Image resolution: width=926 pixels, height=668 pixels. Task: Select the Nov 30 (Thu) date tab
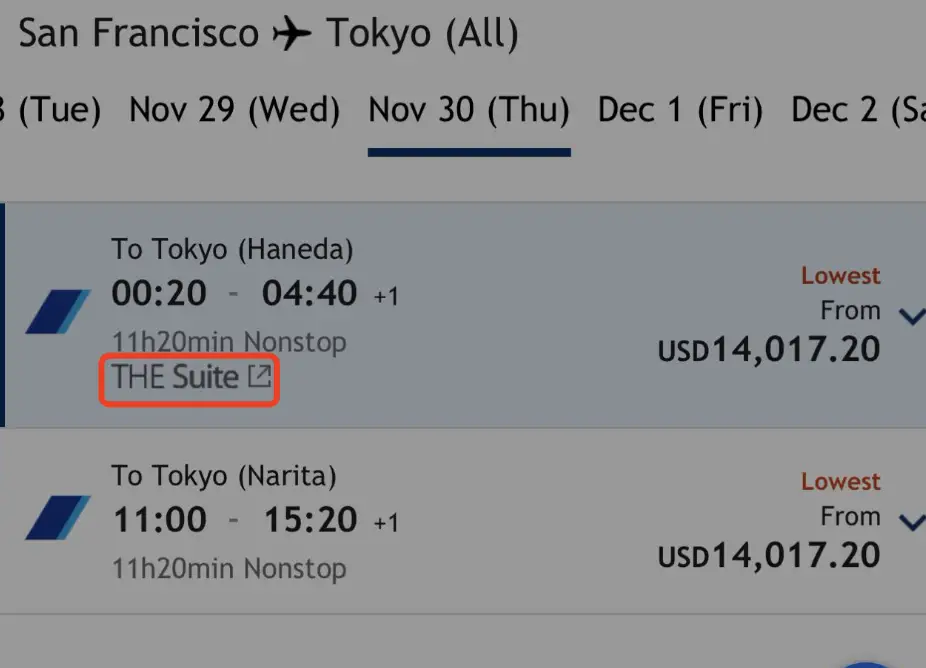tap(469, 110)
